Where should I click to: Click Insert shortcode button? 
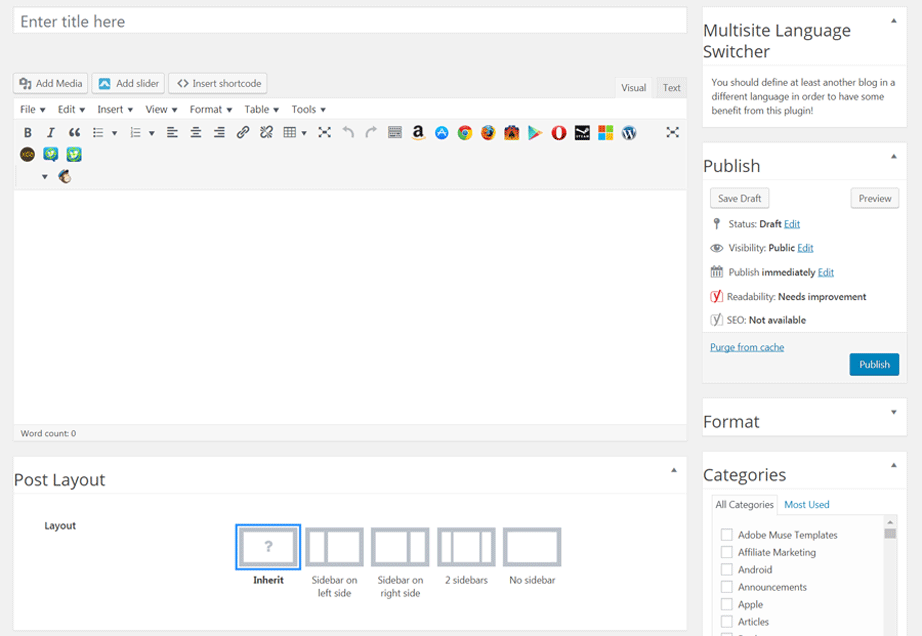click(218, 83)
